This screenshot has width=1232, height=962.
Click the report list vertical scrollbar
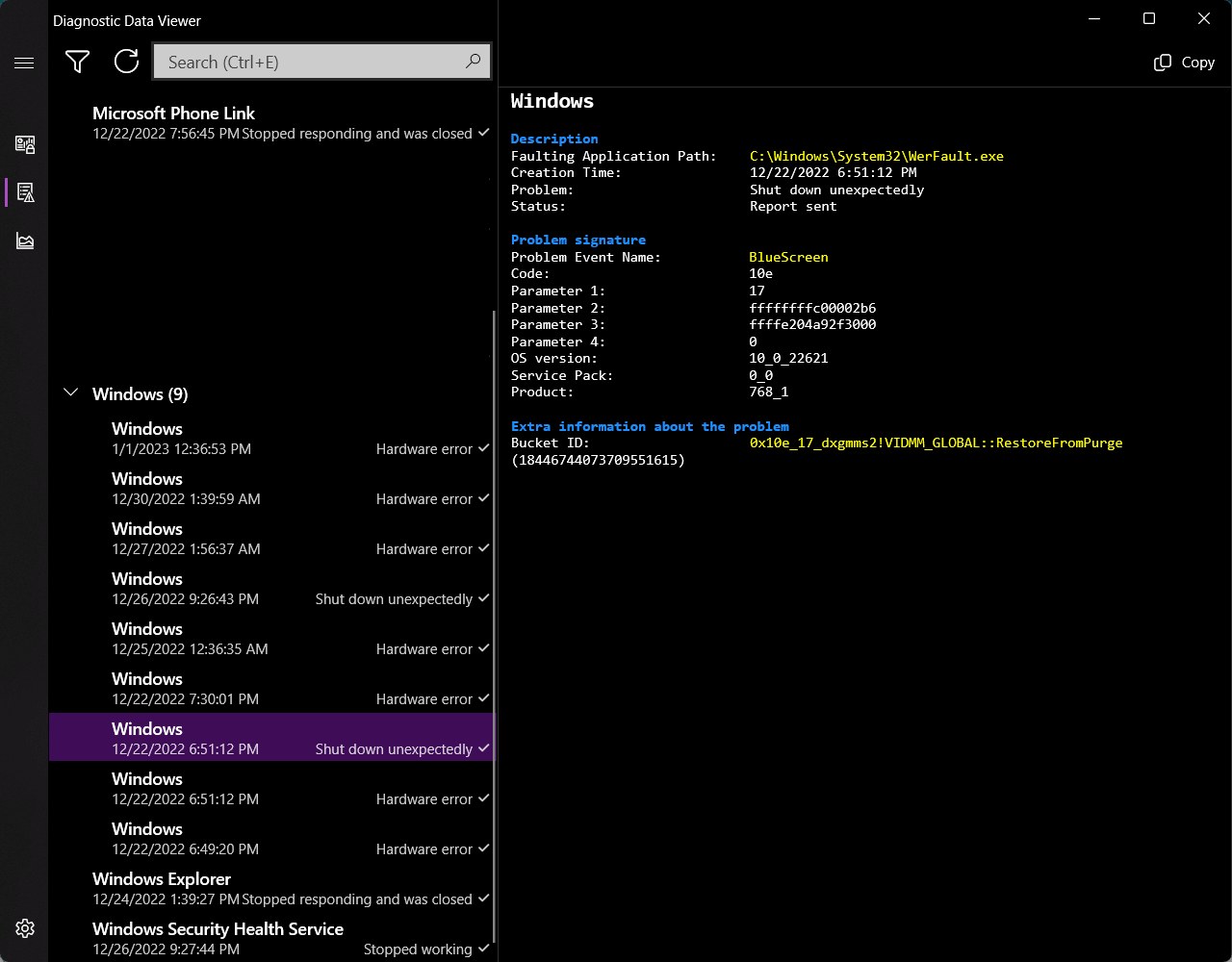[x=494, y=625]
